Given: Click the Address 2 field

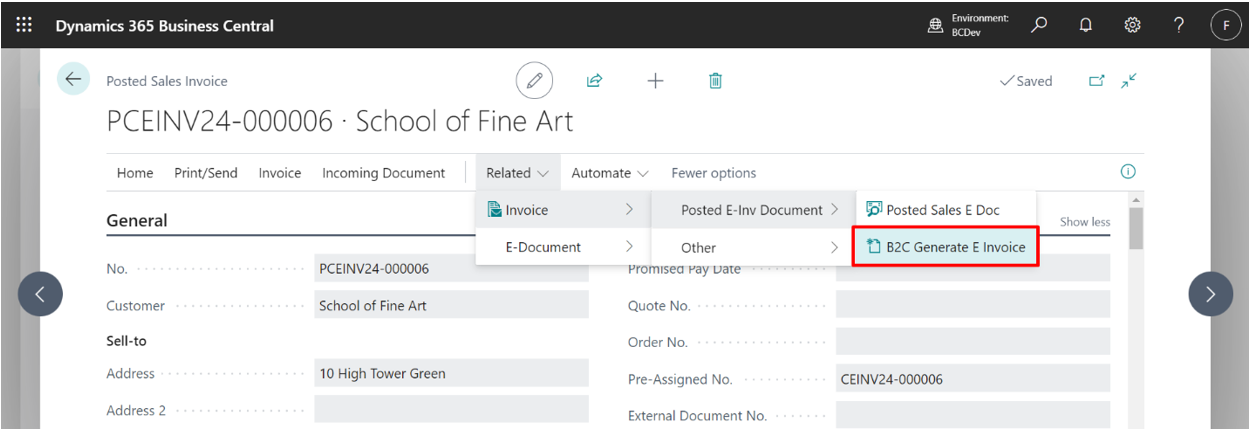Looking at the screenshot, I should [452, 410].
